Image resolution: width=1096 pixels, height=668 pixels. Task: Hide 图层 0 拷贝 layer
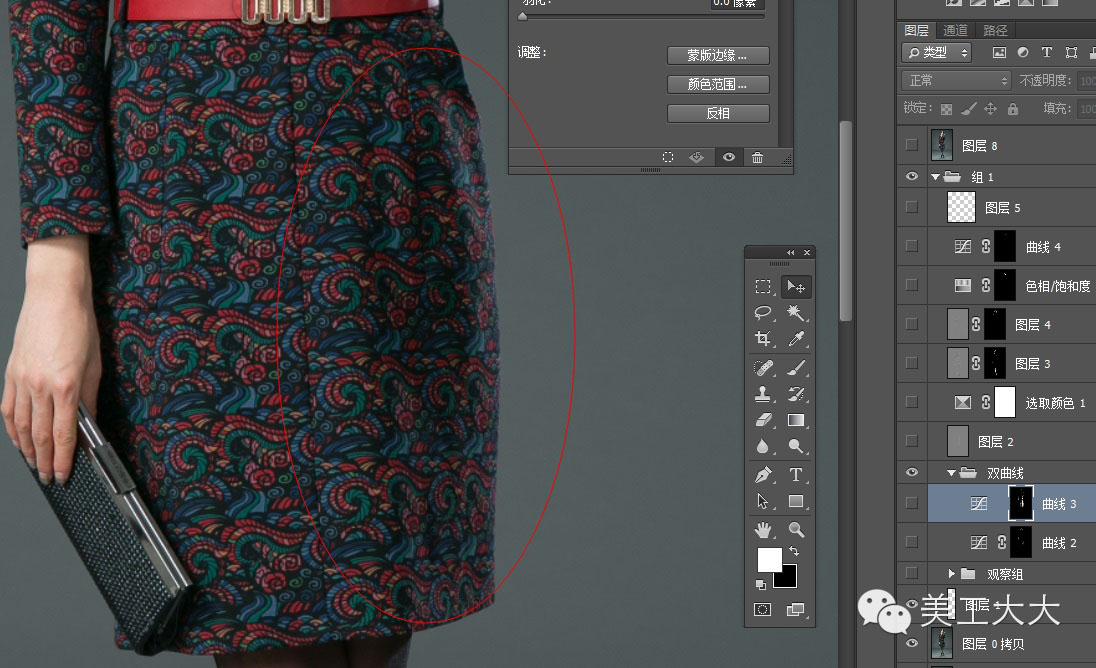(x=911, y=643)
